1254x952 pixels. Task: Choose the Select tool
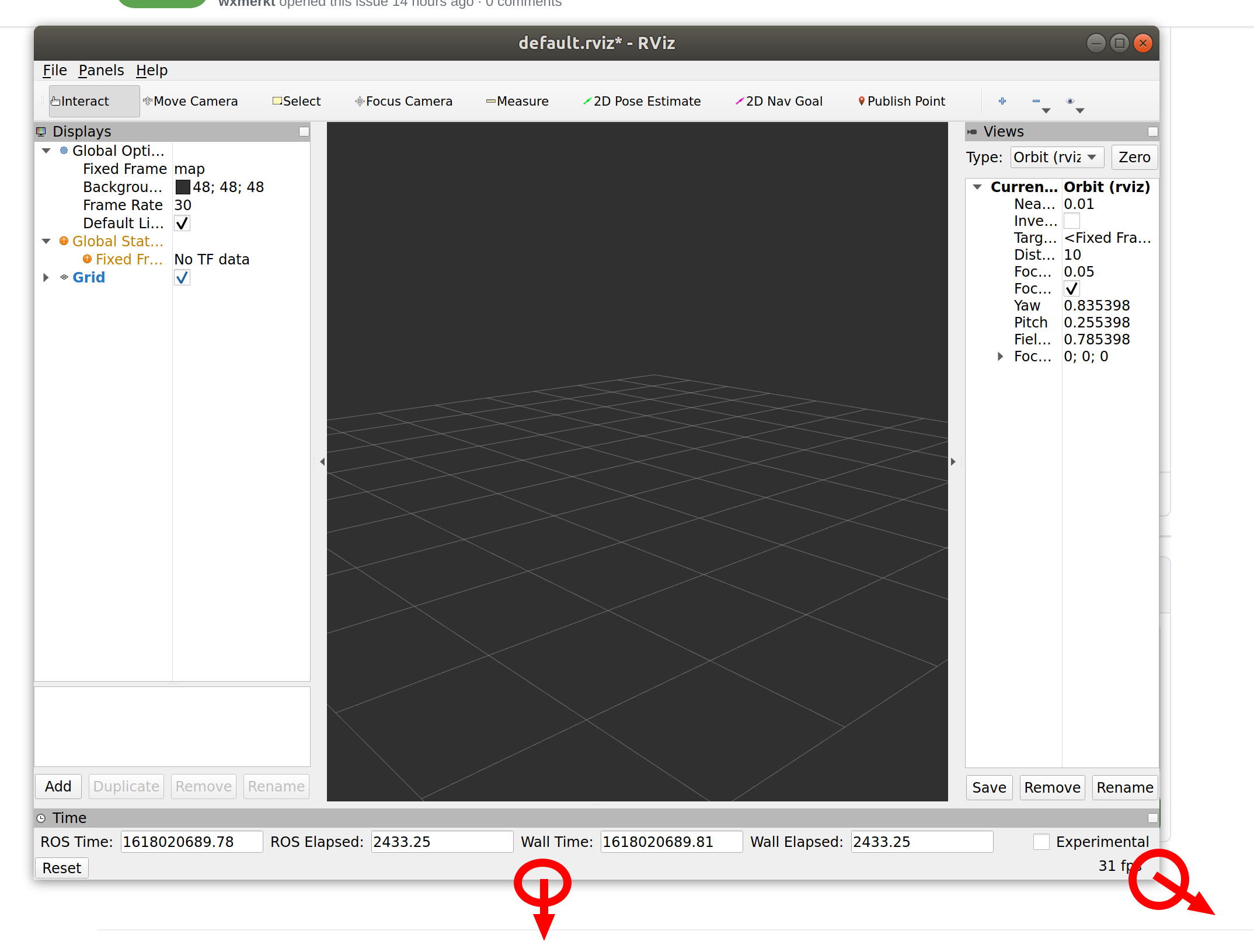[297, 101]
